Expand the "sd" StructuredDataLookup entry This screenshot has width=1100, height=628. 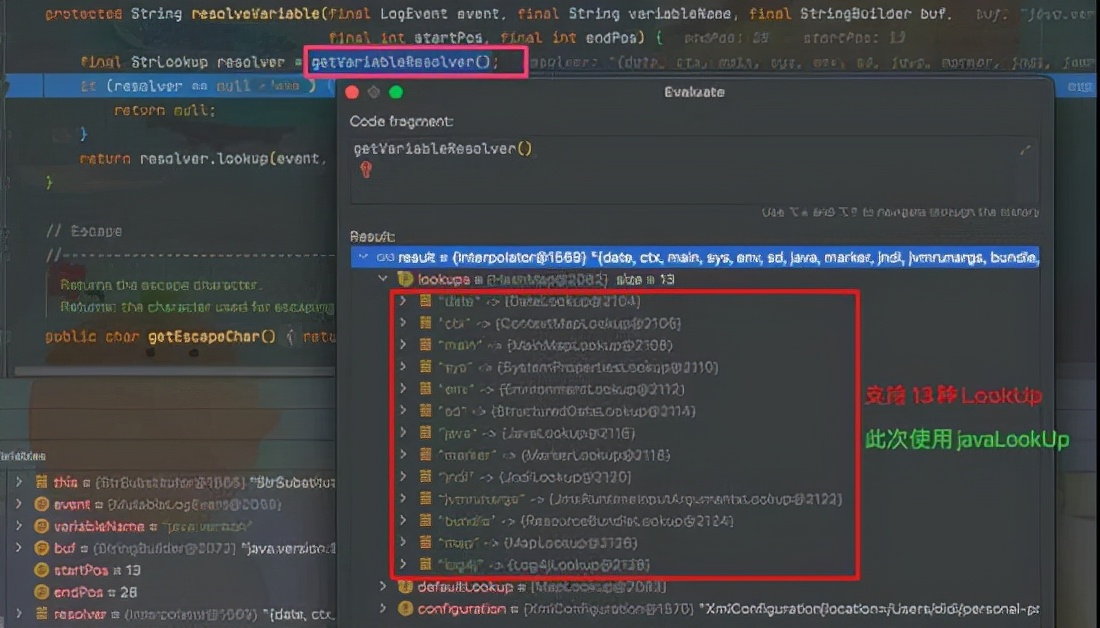(x=403, y=410)
